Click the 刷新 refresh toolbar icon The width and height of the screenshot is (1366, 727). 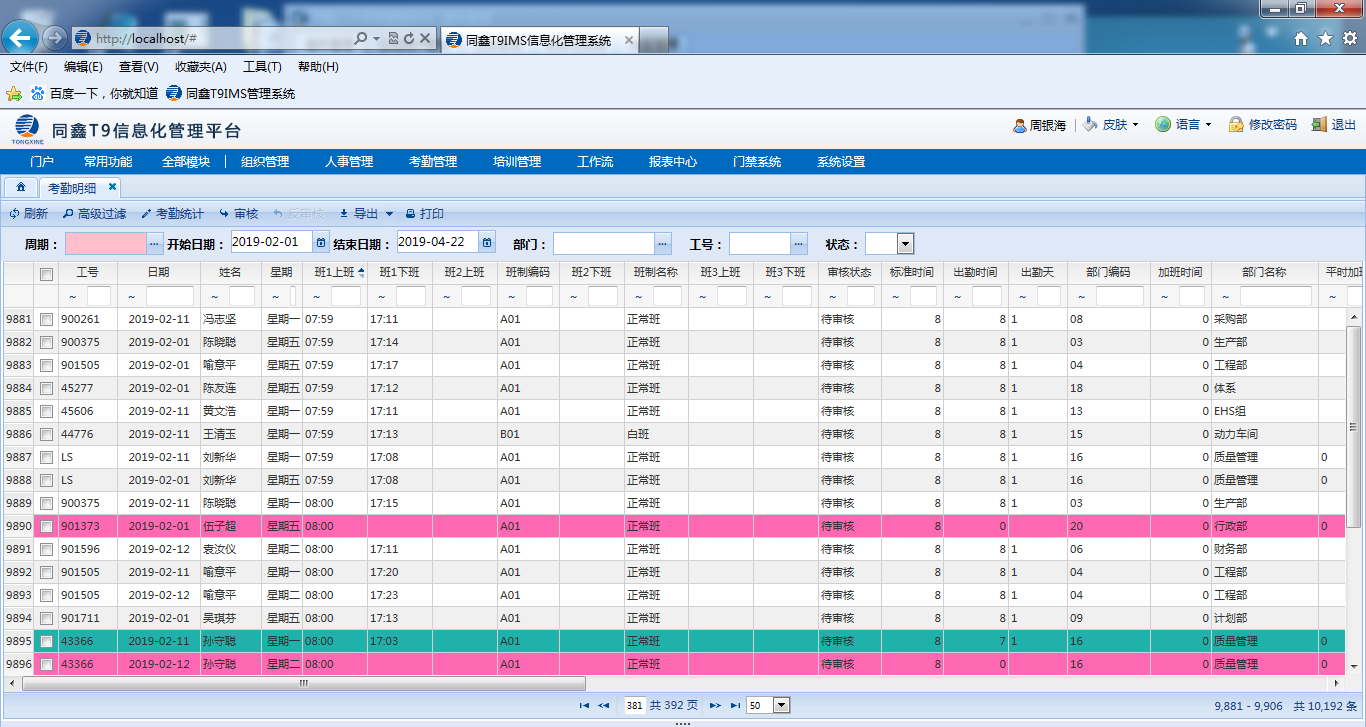pyautogui.click(x=15, y=214)
